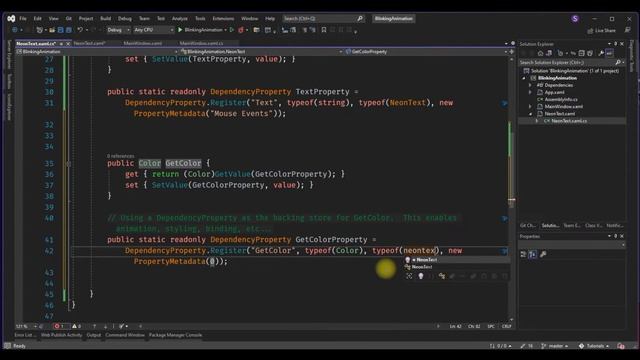Toggle Preview Selected Items in Solution Explorer
The width and height of the screenshot is (640, 360).
[609, 53]
